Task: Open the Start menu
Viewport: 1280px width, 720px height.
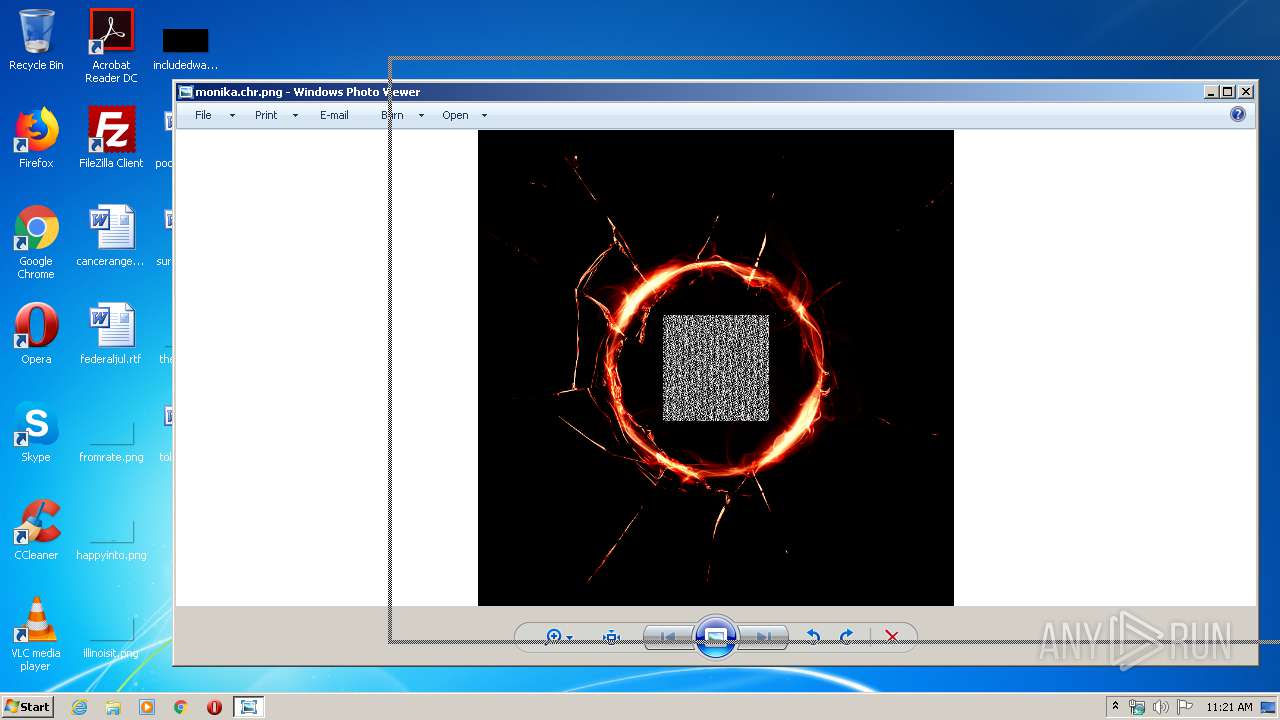Action: 28,707
